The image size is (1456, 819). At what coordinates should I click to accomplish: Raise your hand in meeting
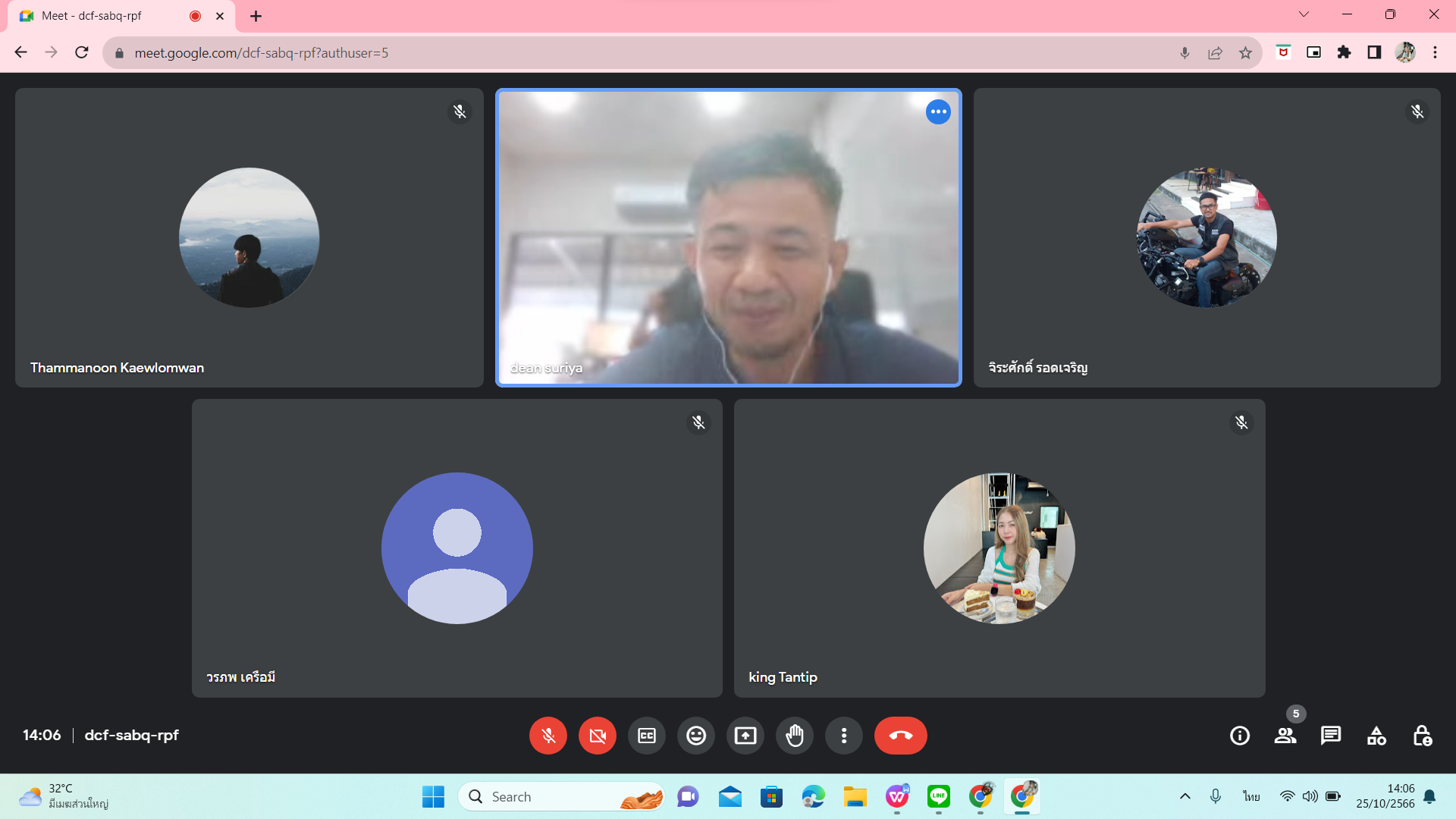[795, 736]
